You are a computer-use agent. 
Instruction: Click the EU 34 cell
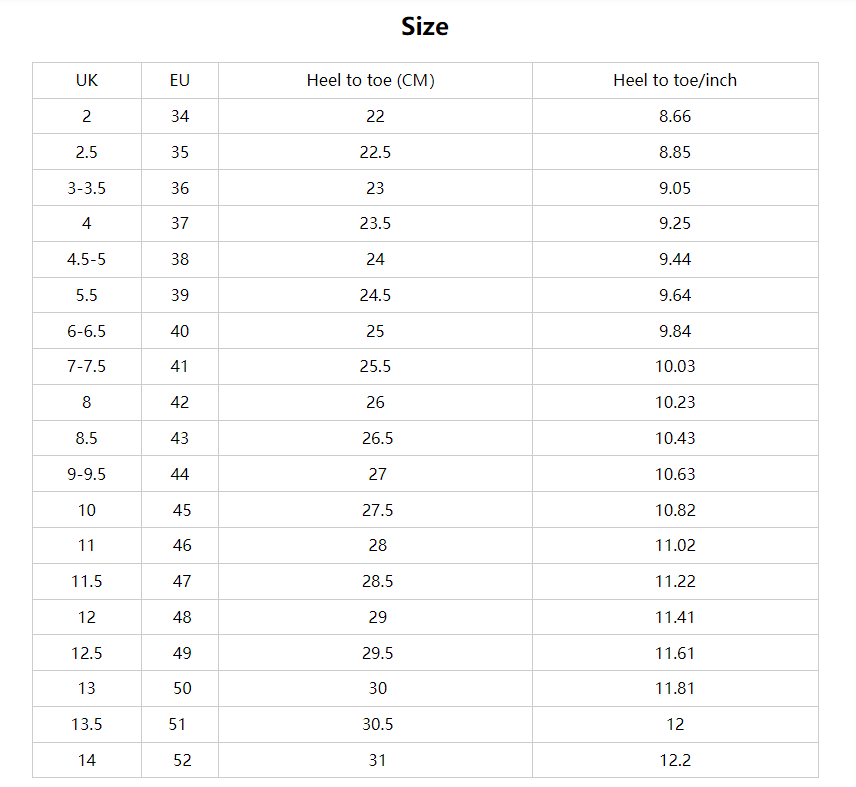click(x=180, y=116)
